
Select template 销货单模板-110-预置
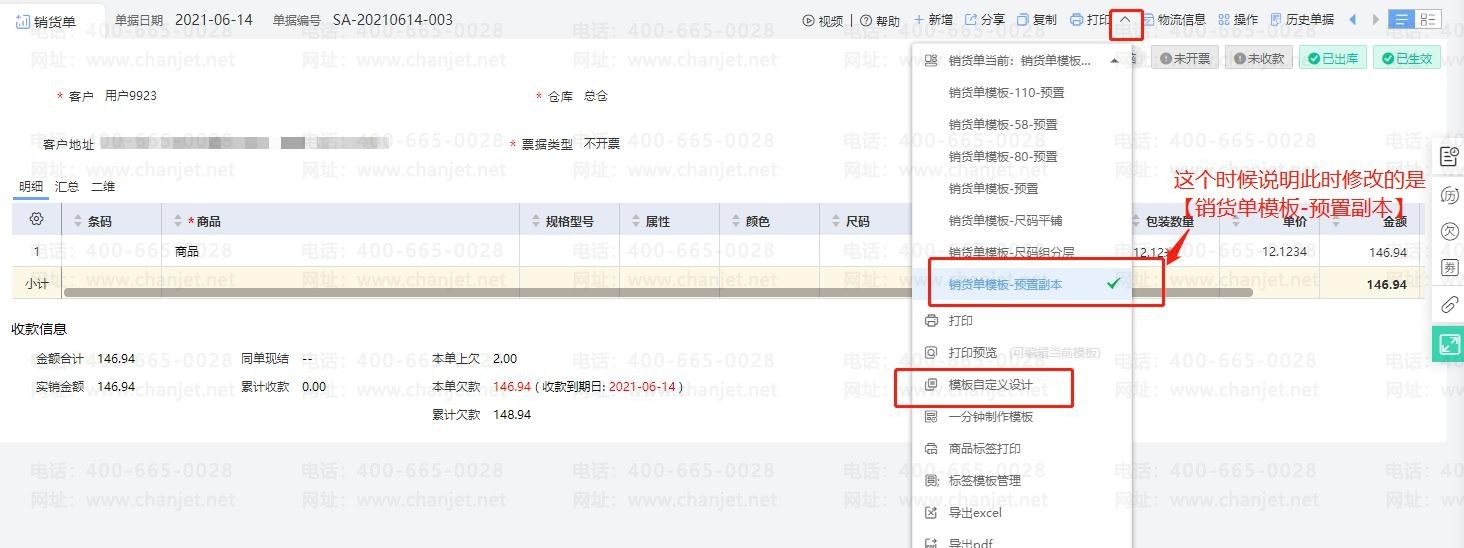pyautogui.click(x=1006, y=93)
